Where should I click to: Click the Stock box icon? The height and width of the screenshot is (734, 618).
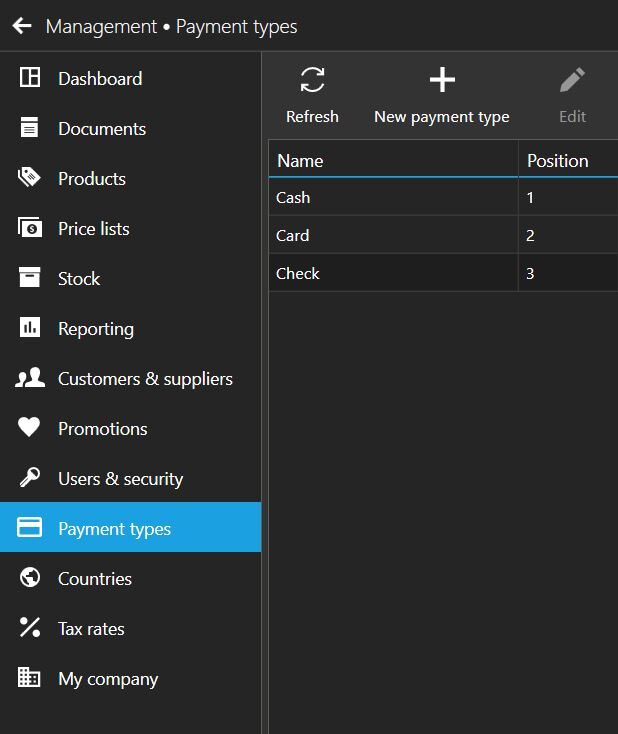(x=30, y=278)
